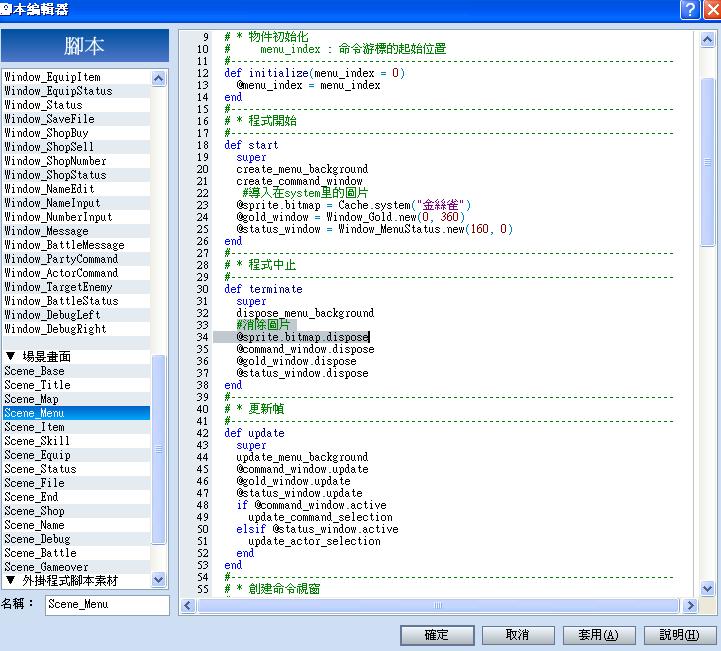Select the Scene_Shop script

click(x=76, y=511)
